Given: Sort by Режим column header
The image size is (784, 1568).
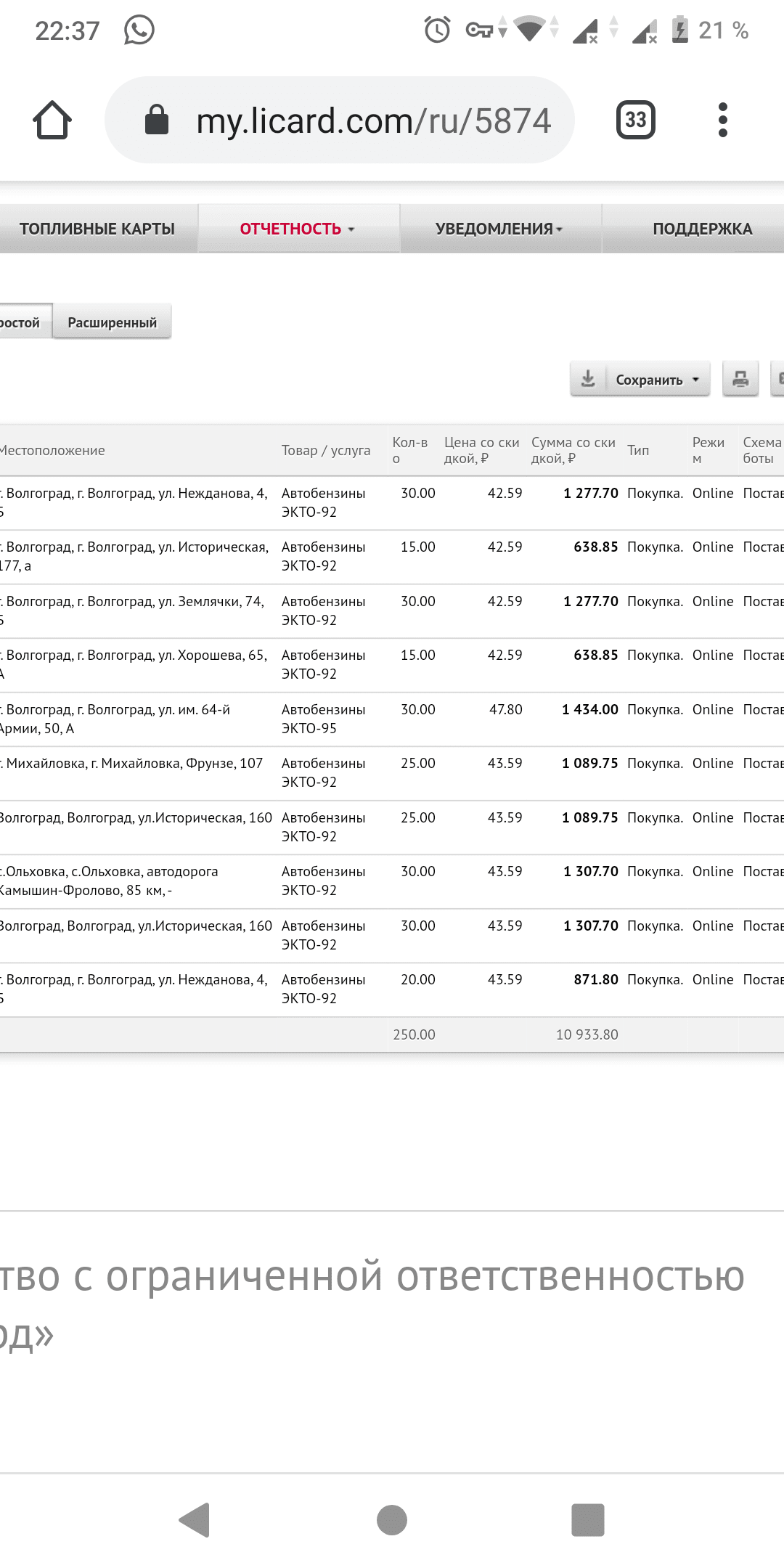Looking at the screenshot, I should tap(709, 450).
